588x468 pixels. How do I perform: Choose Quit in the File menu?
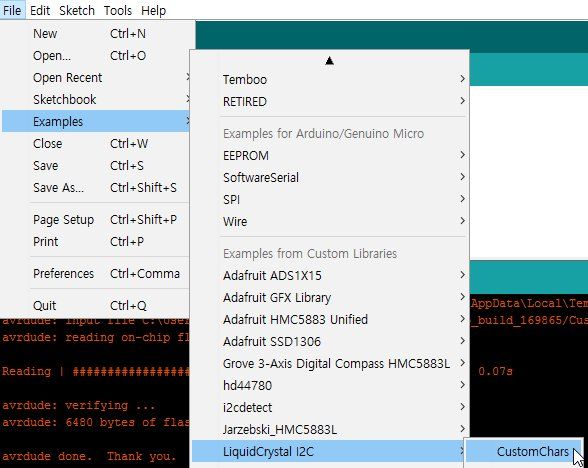click(x=96, y=305)
